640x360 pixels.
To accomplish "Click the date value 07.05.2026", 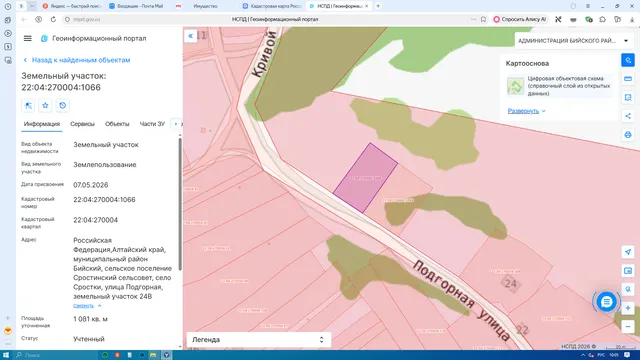I will 91,185.
